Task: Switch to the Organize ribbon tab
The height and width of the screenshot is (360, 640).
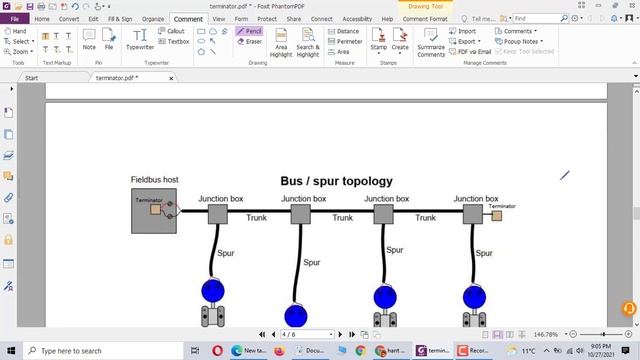Action: pyautogui.click(x=153, y=19)
